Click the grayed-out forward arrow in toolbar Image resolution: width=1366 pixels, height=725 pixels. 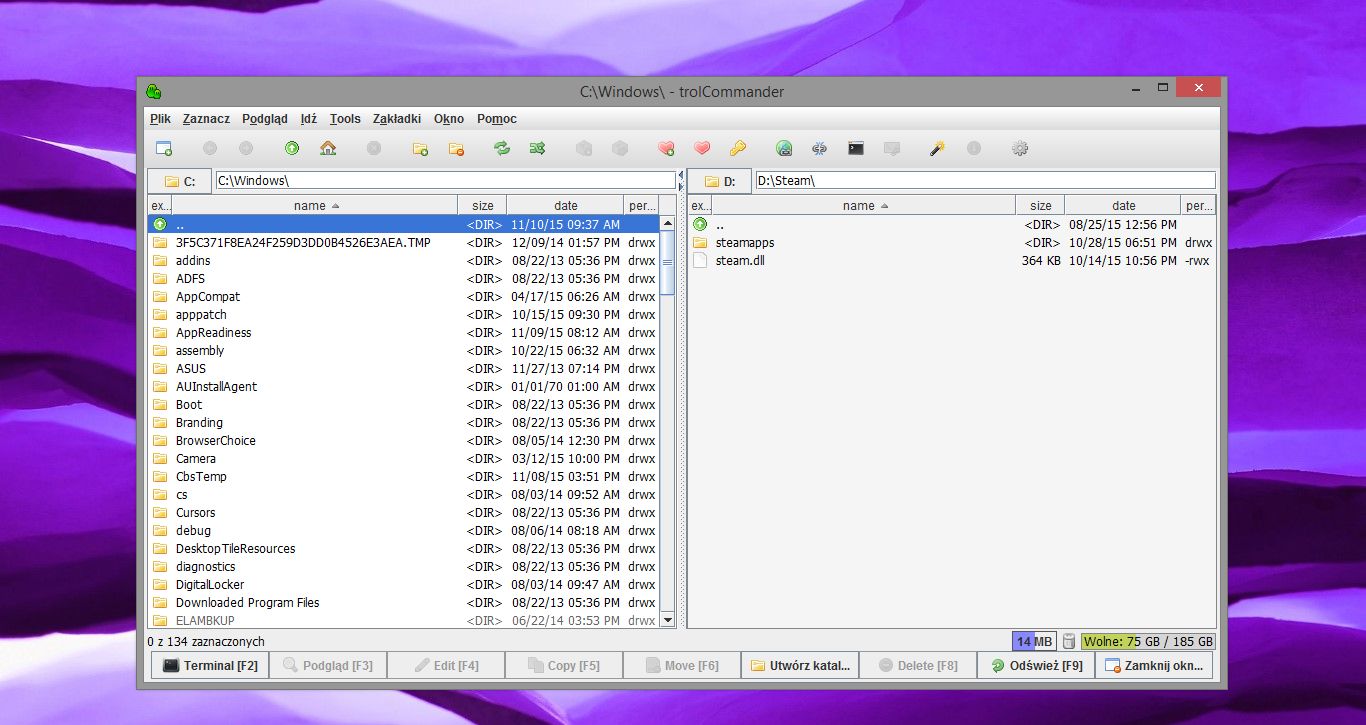coord(246,148)
